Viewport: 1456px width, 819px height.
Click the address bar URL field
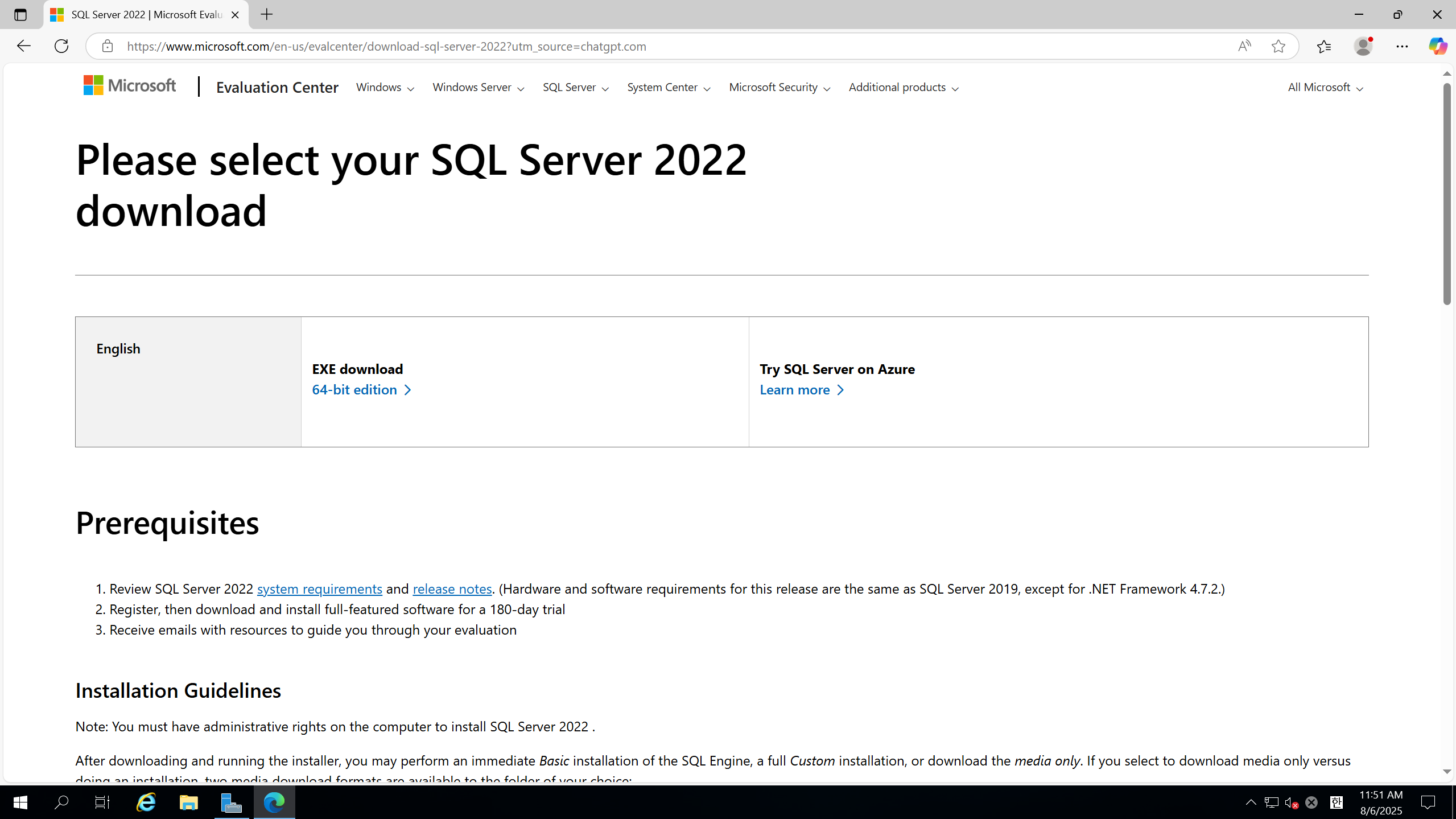626,46
